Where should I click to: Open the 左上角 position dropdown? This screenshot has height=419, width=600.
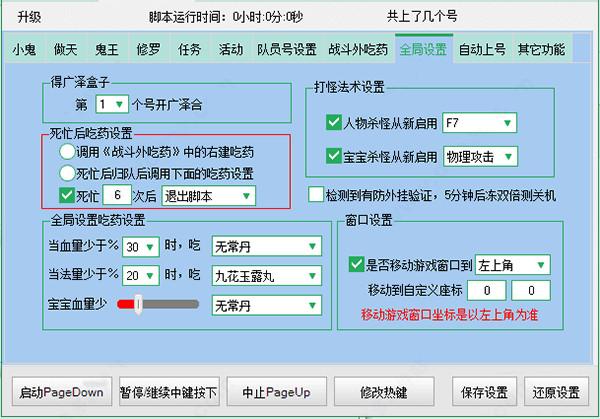coord(513,265)
